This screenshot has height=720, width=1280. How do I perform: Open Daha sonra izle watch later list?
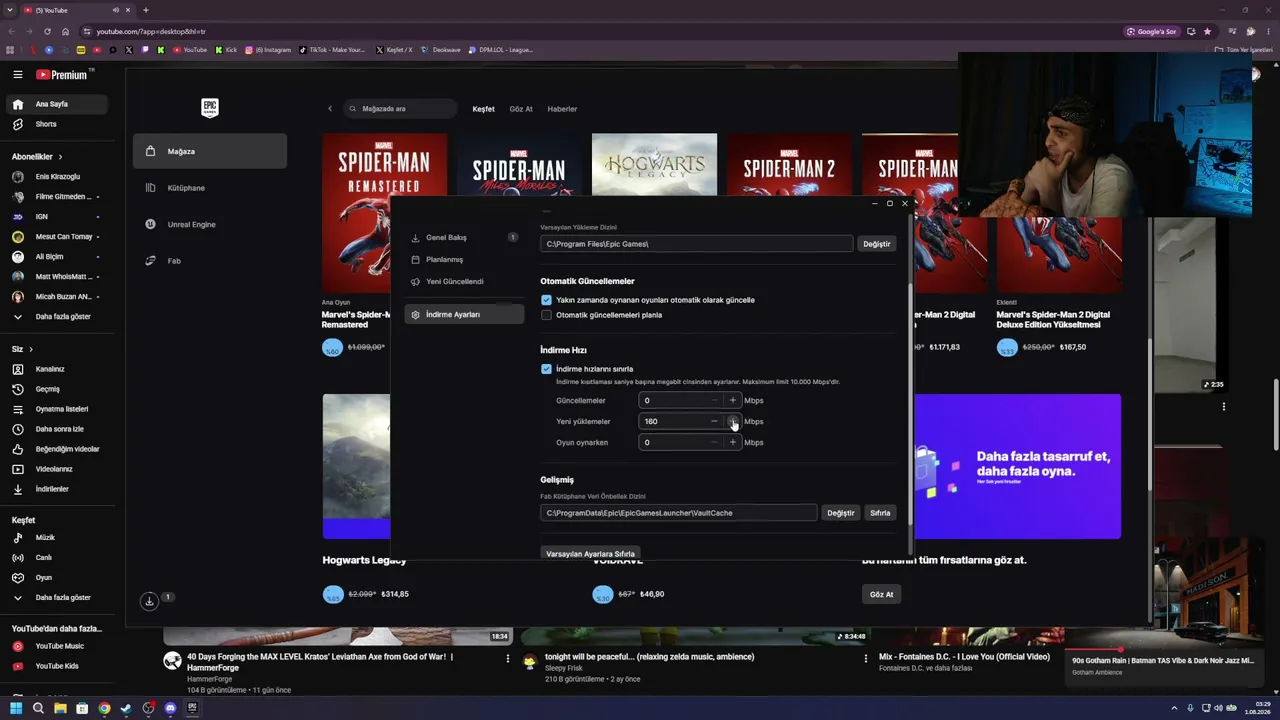click(x=60, y=429)
